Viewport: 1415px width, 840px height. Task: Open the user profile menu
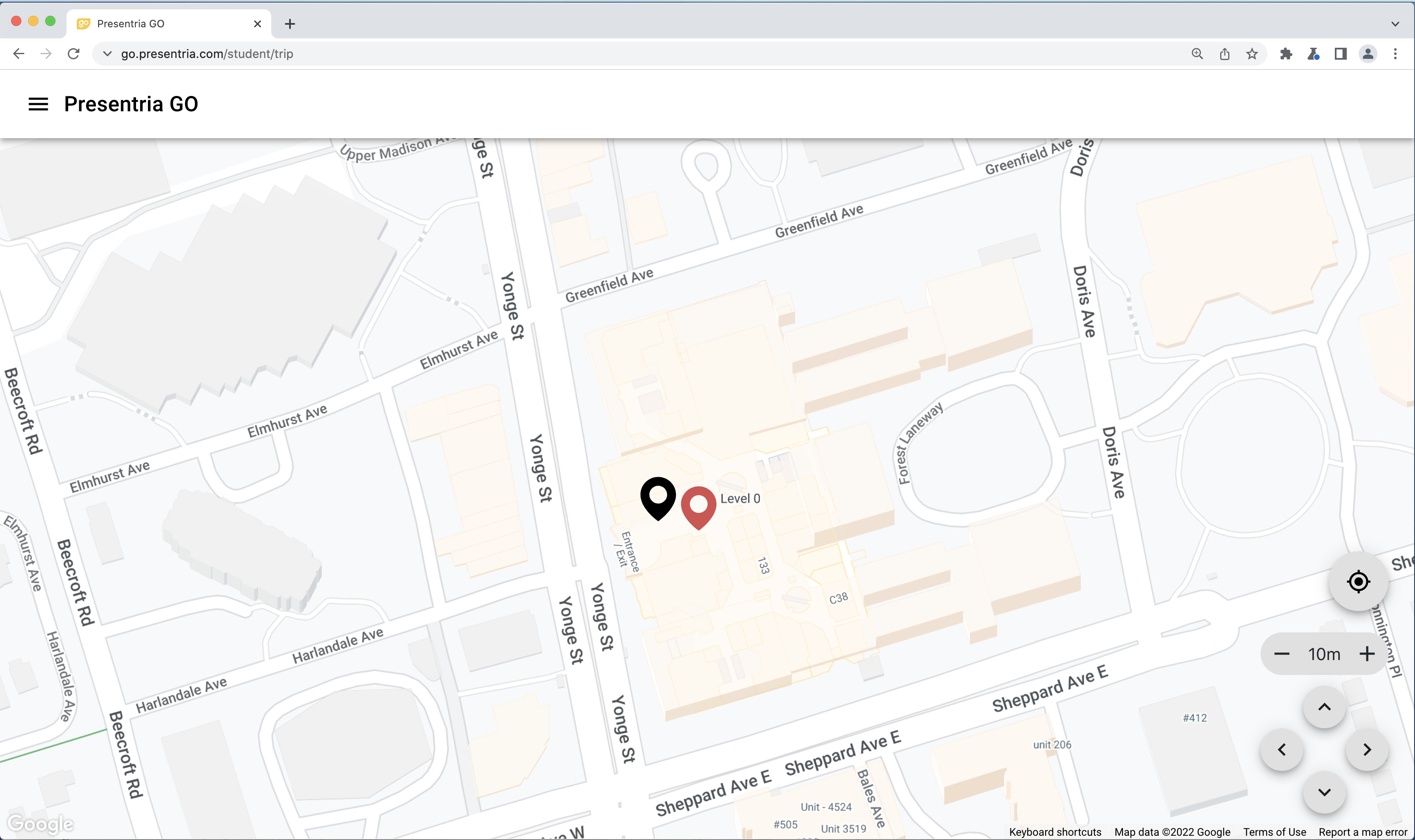[1368, 54]
